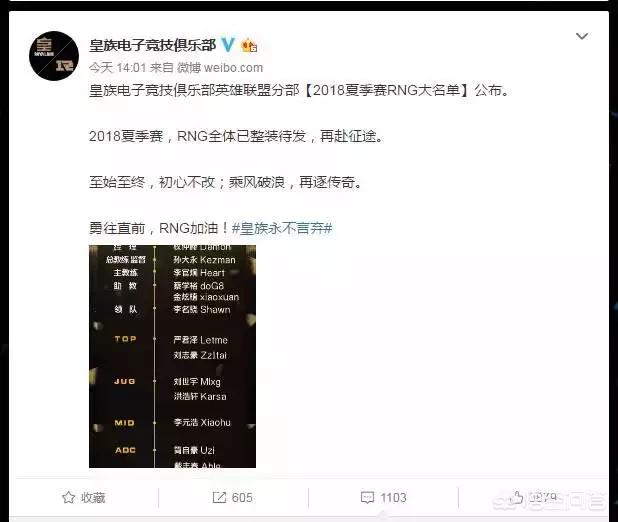Open the 1103 comments count

click(x=393, y=498)
